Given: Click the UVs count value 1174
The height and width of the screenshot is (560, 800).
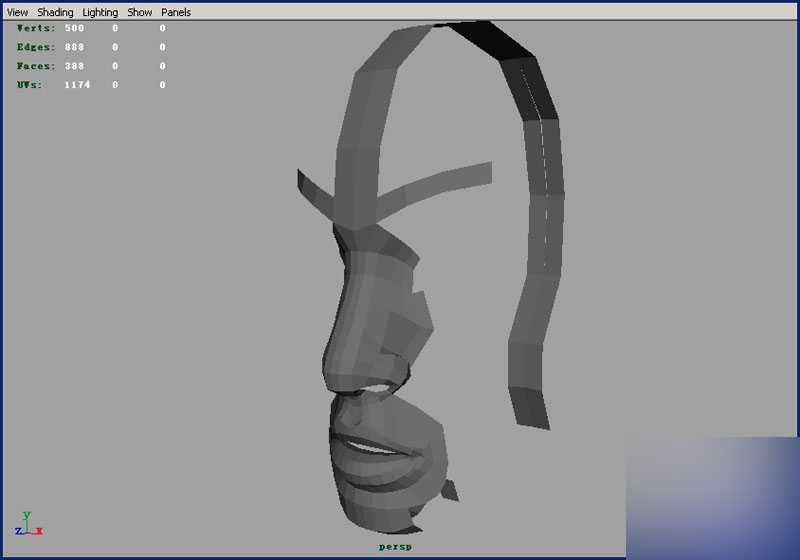Looking at the screenshot, I should (78, 85).
